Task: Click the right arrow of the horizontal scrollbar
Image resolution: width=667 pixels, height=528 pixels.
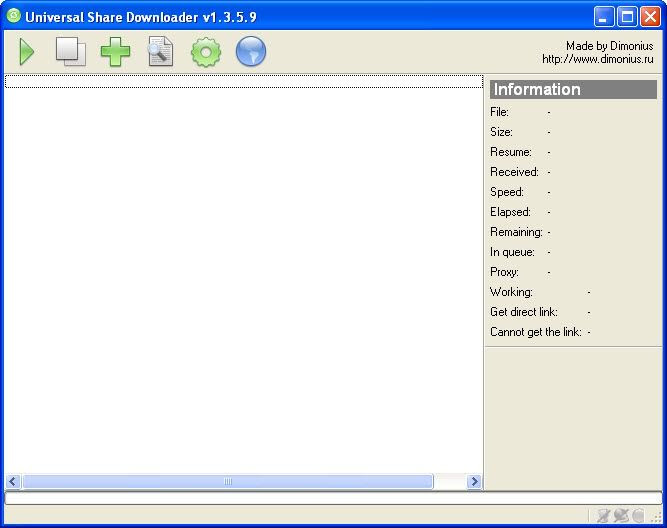Action: pos(474,481)
